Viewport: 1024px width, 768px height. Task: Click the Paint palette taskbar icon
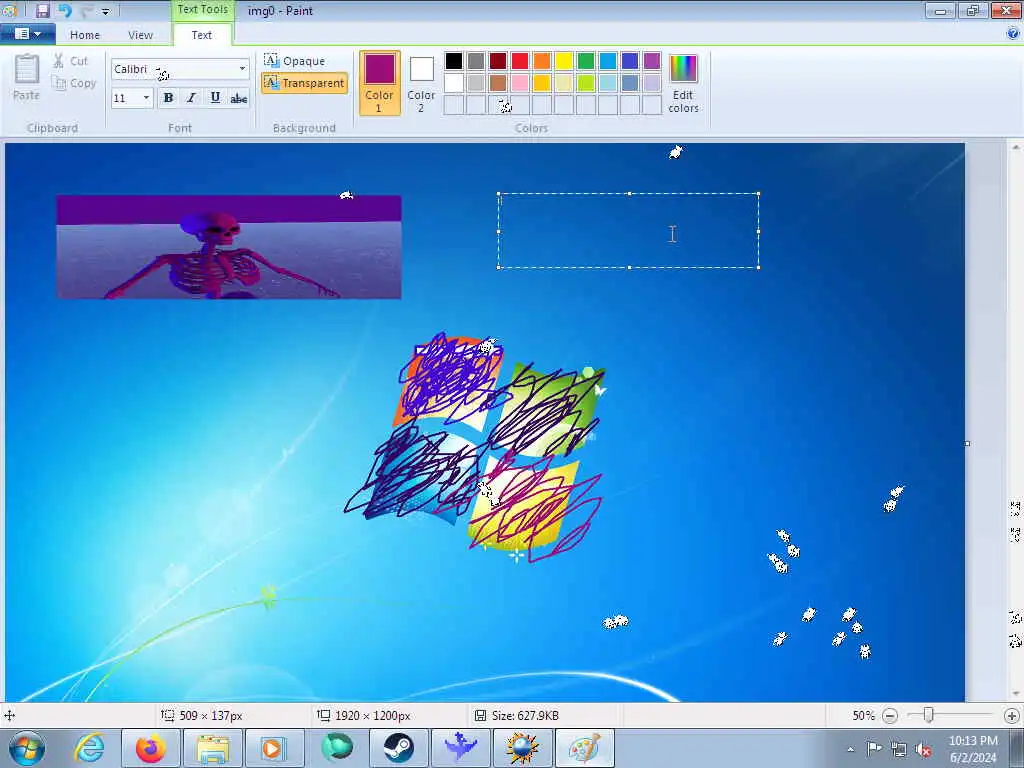point(584,748)
